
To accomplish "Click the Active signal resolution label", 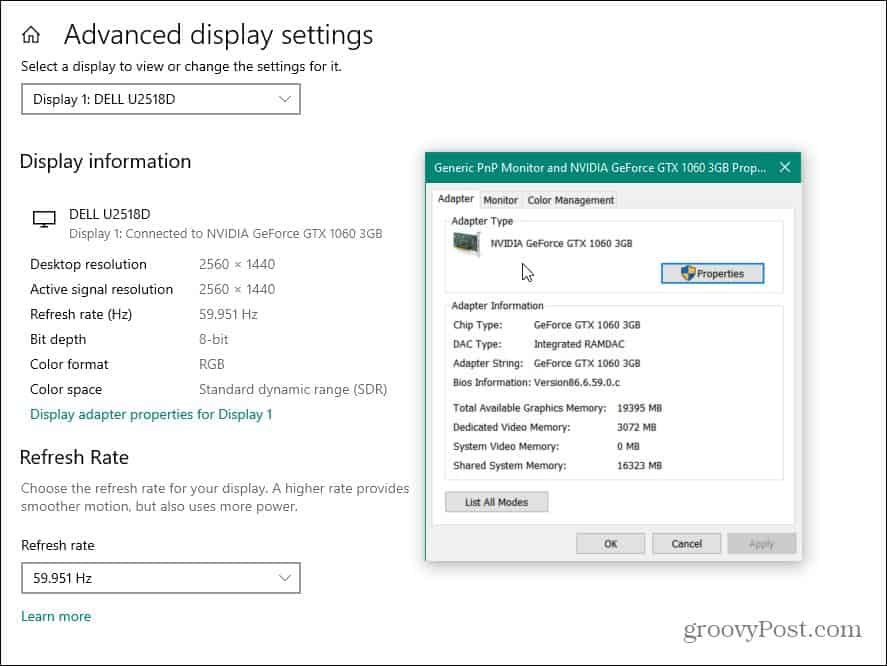I will 101,289.
